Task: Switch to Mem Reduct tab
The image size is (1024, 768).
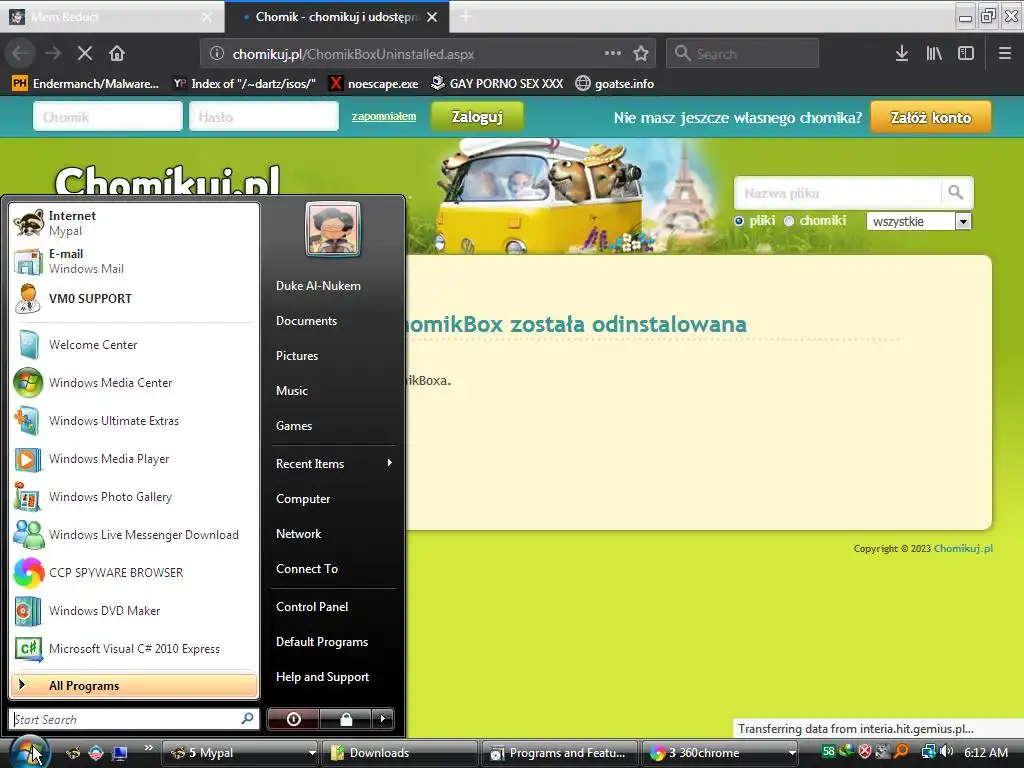Action: click(111, 17)
